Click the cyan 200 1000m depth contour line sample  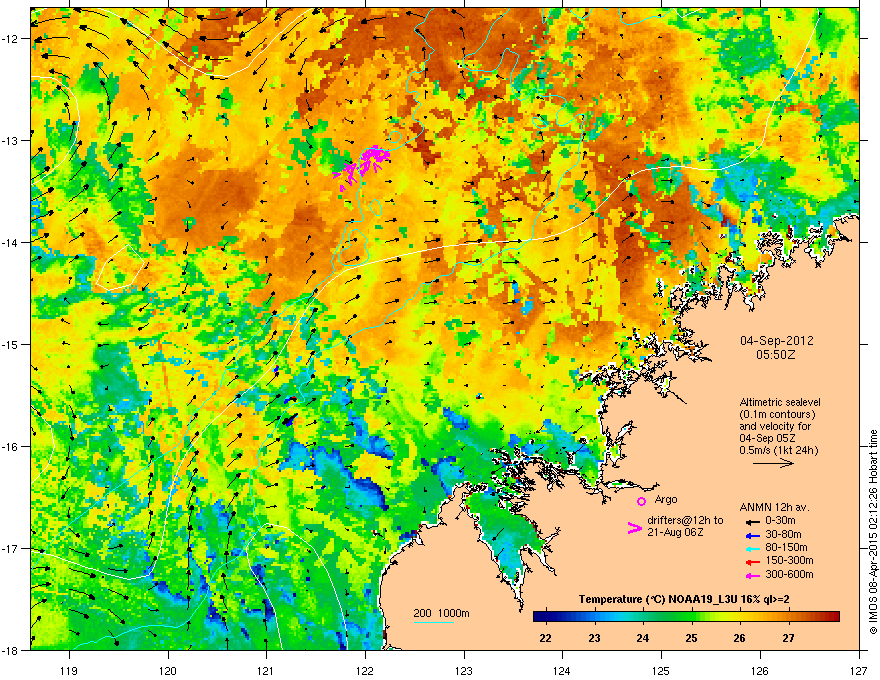pos(434,622)
